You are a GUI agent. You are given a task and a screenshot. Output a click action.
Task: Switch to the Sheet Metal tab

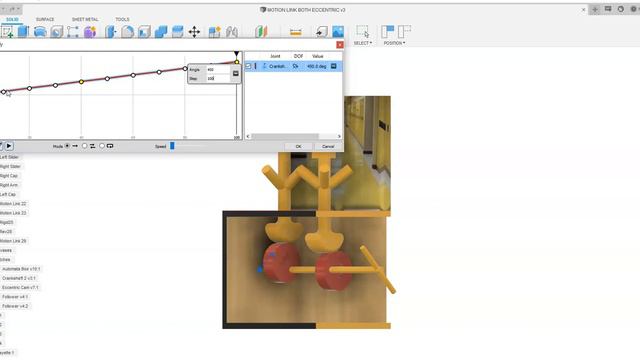(x=85, y=19)
